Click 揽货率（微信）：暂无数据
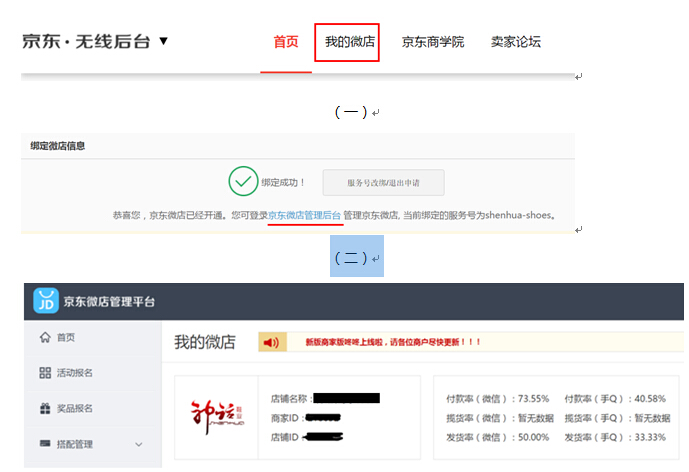Viewport: 689px width, 472px height. (x=500, y=418)
